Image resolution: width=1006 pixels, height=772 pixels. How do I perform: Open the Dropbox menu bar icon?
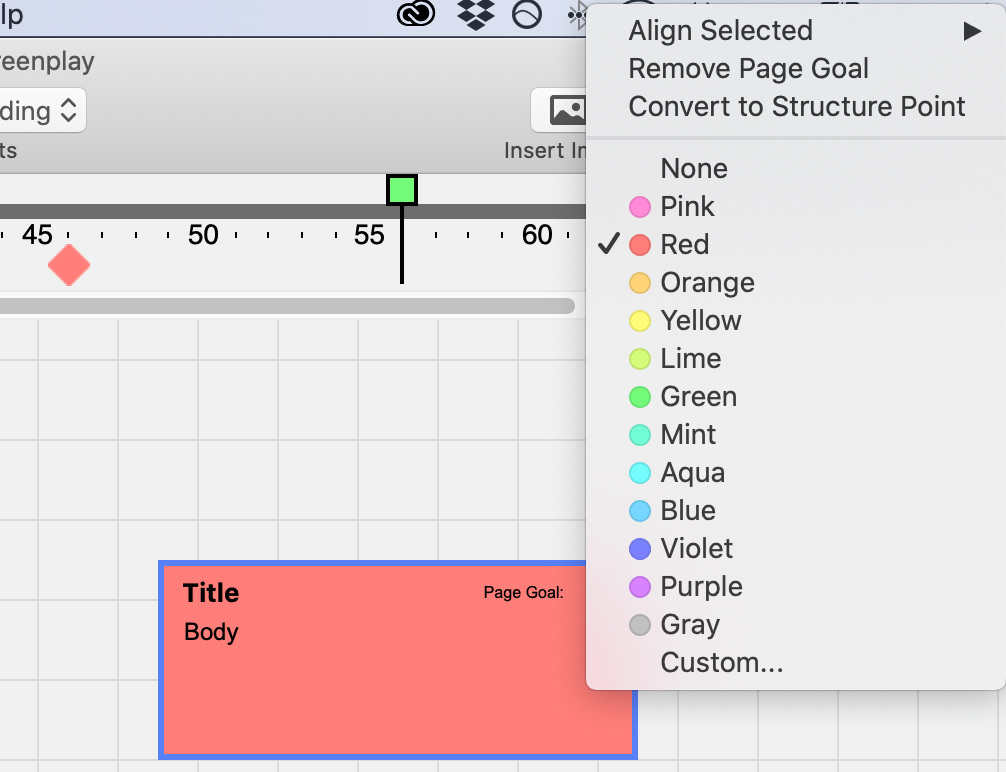475,14
